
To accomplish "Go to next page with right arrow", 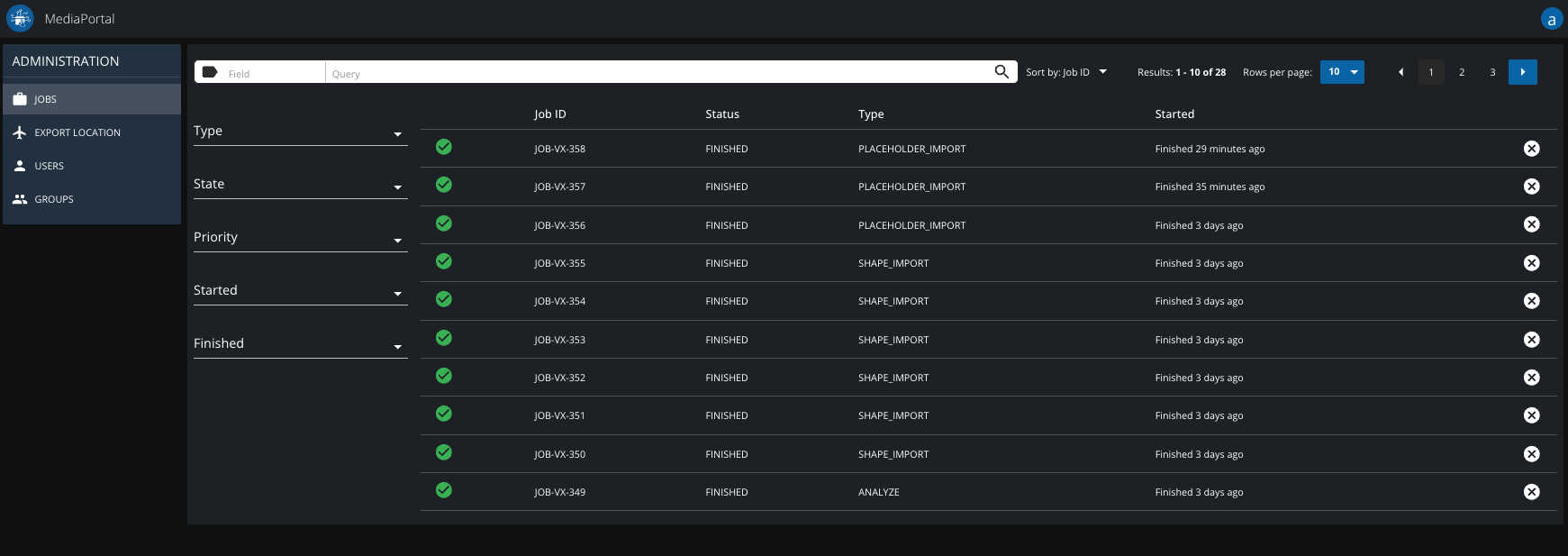I will (1522, 72).
